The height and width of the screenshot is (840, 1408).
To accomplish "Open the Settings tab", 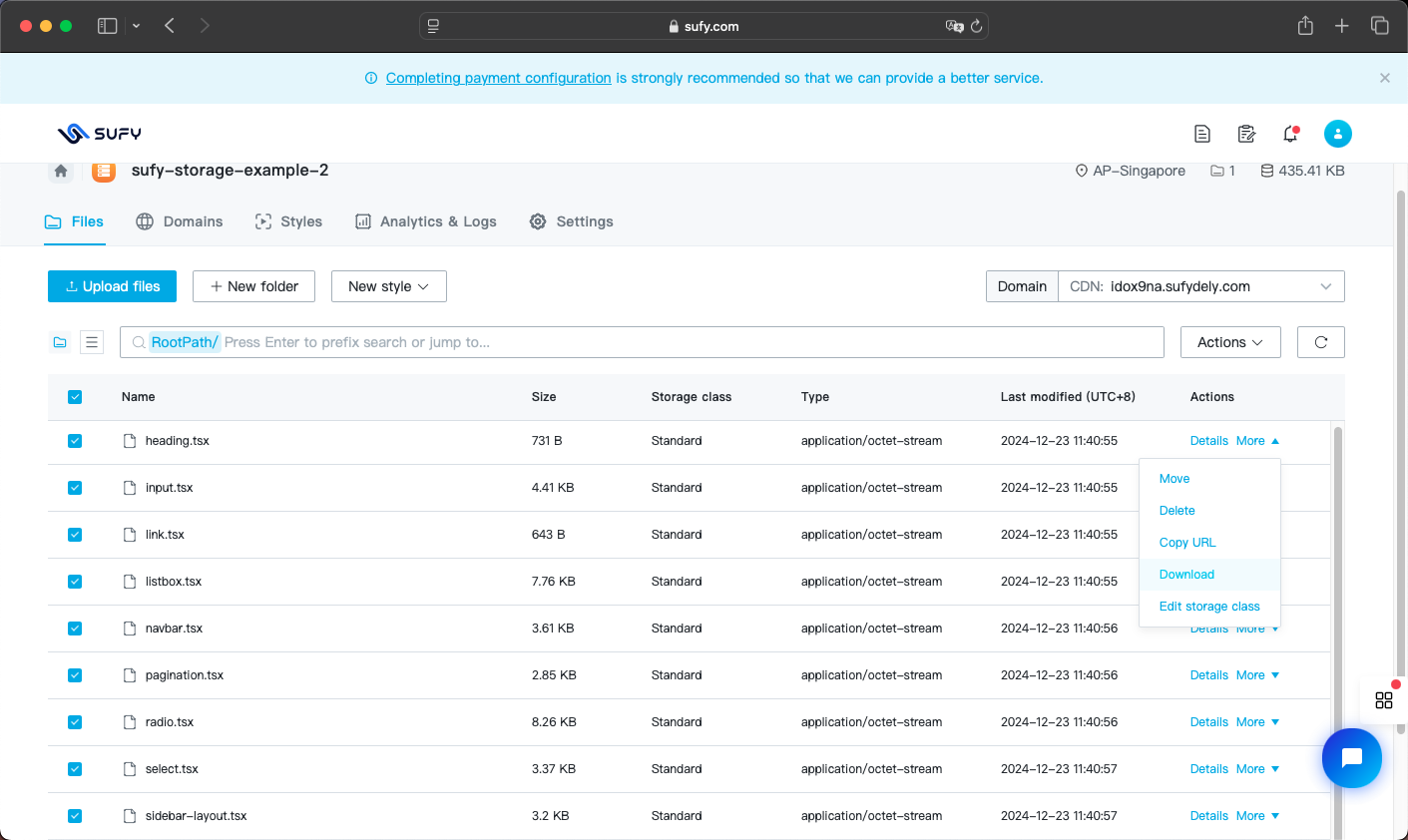I will tap(571, 221).
